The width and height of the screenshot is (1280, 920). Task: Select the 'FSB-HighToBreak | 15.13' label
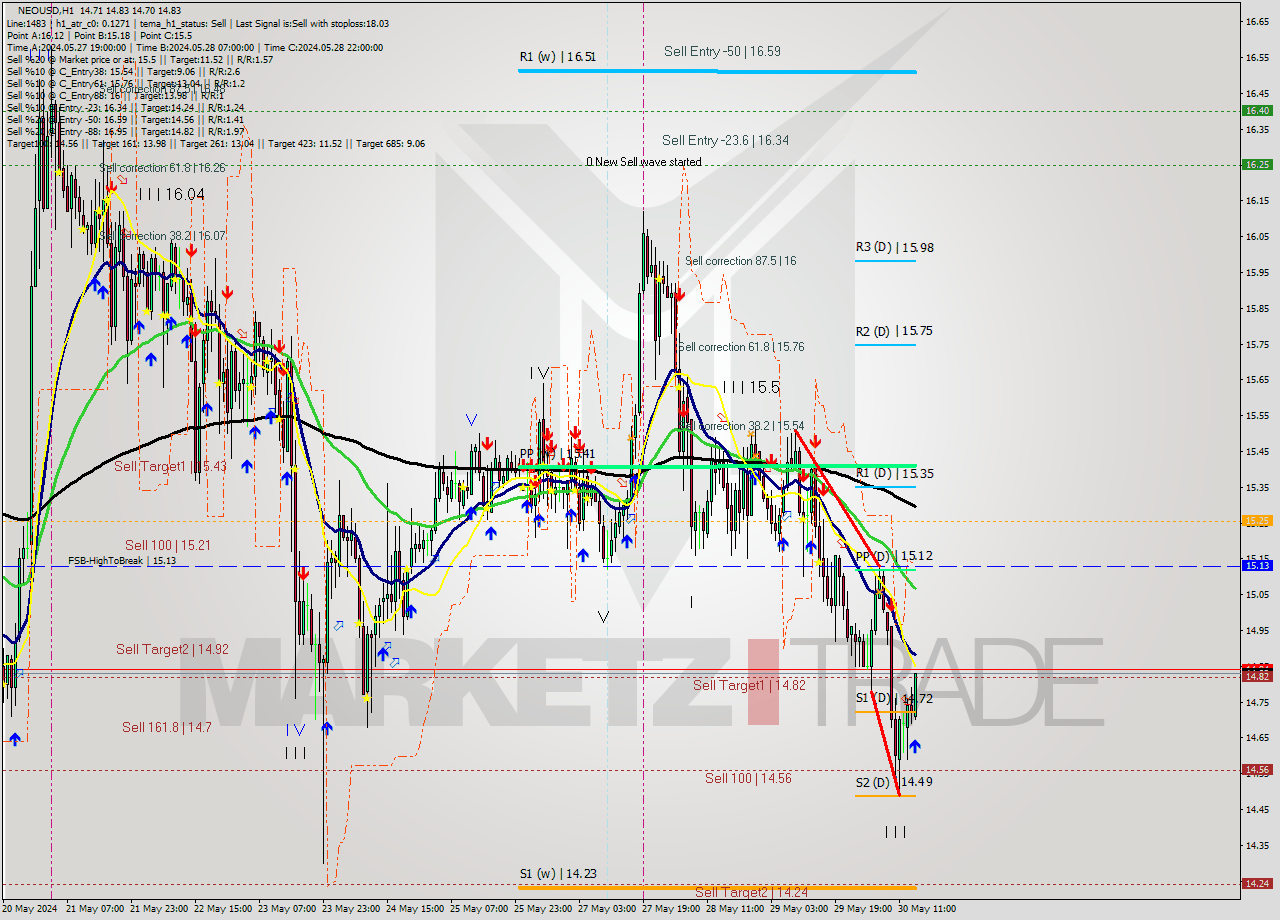point(122,561)
